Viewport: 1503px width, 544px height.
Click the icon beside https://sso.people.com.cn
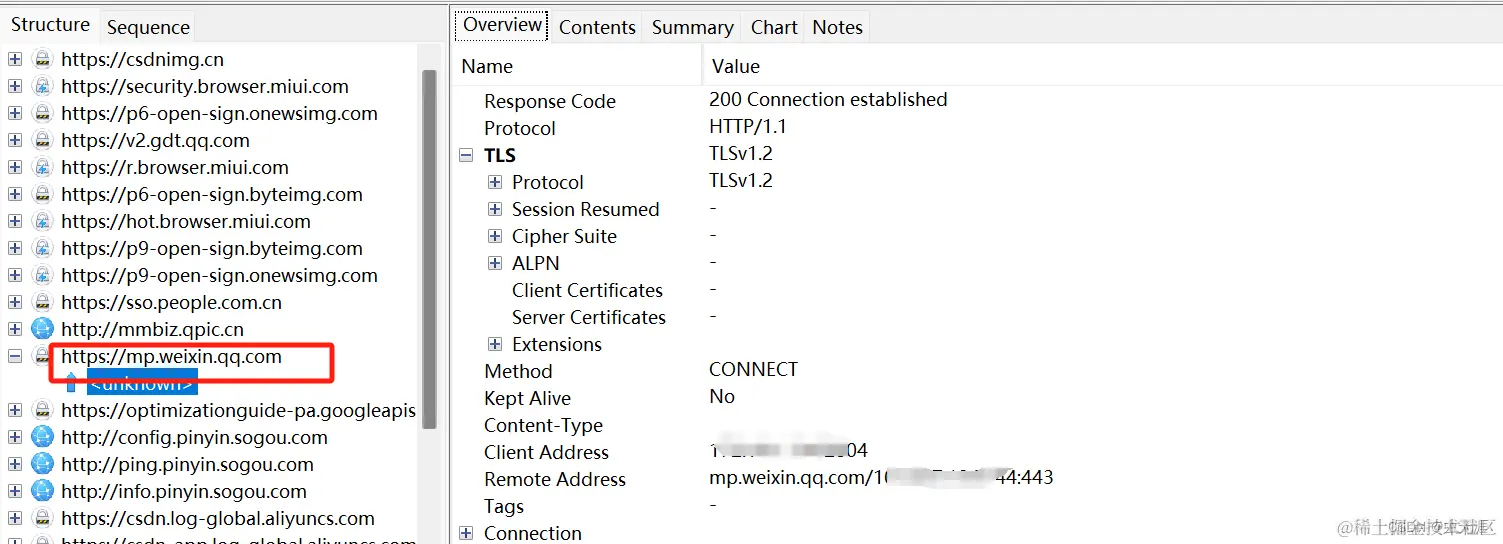[x=42, y=302]
